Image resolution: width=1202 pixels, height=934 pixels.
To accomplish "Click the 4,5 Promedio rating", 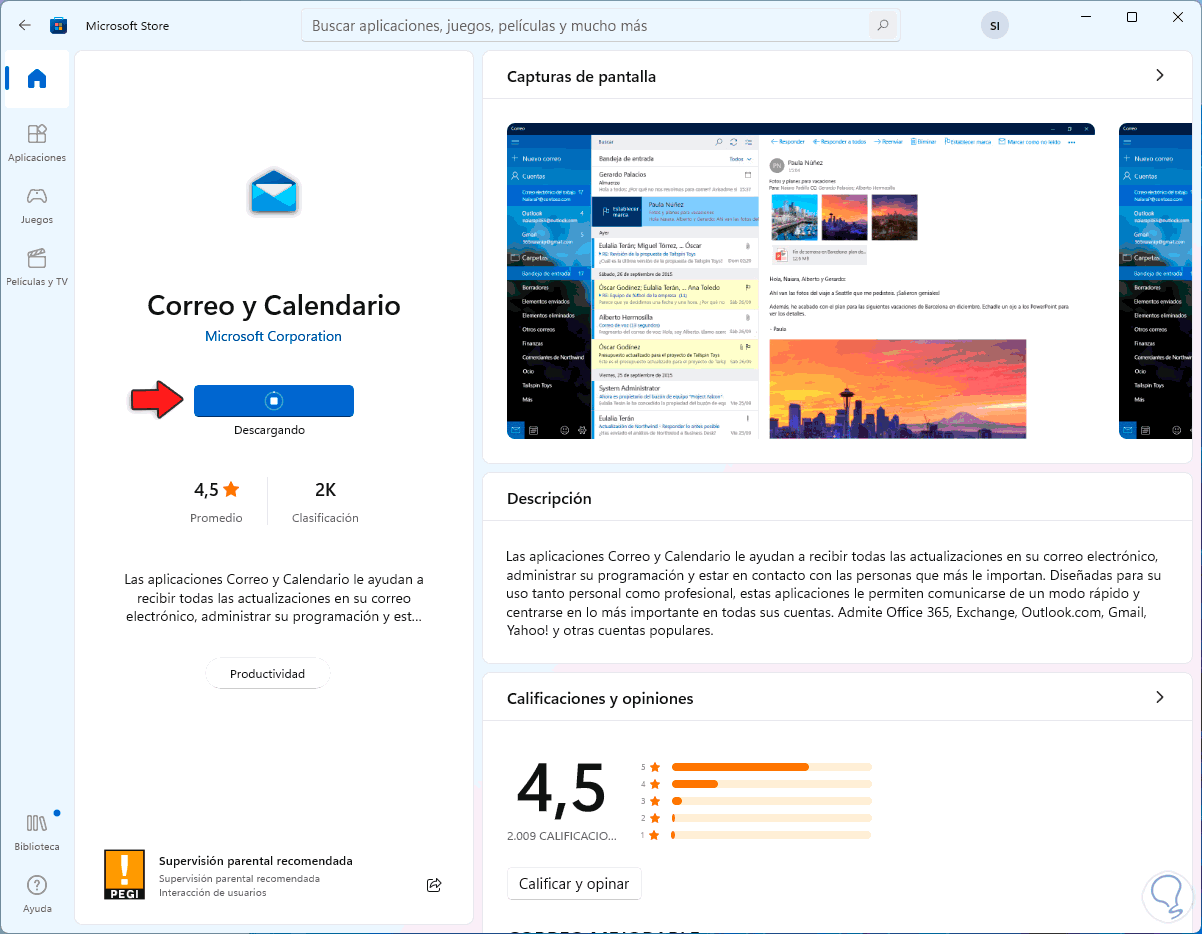I will pyautogui.click(x=217, y=502).
